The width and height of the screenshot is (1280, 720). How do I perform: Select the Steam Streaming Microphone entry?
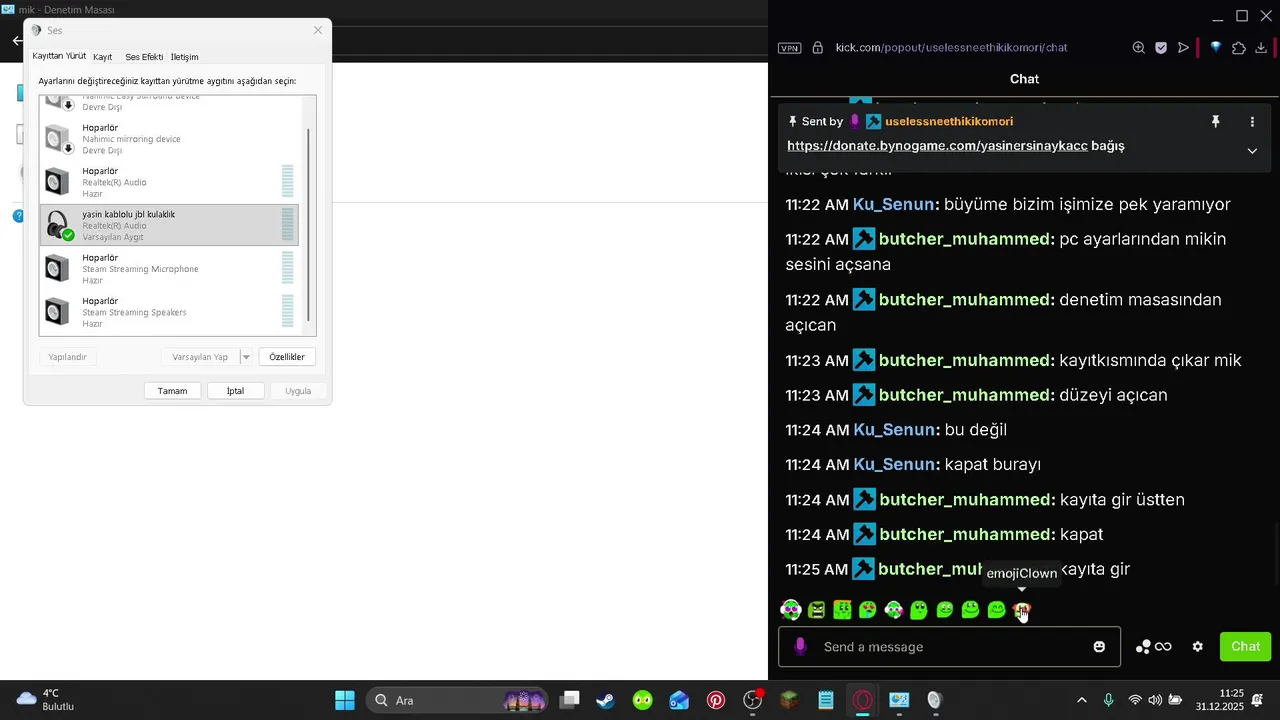[x=169, y=269]
